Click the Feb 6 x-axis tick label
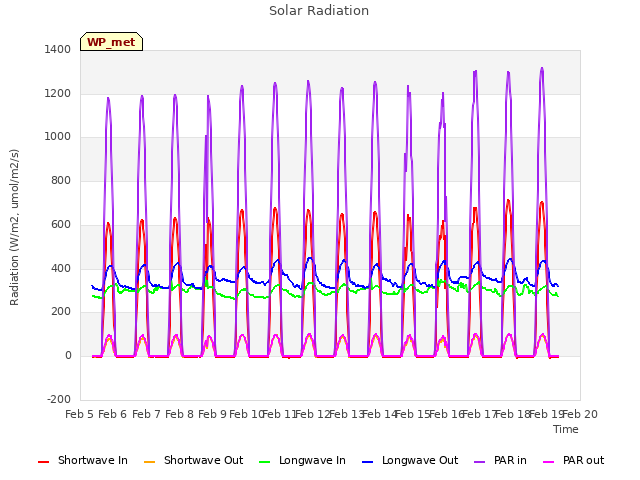The width and height of the screenshot is (640, 480). tap(113, 414)
